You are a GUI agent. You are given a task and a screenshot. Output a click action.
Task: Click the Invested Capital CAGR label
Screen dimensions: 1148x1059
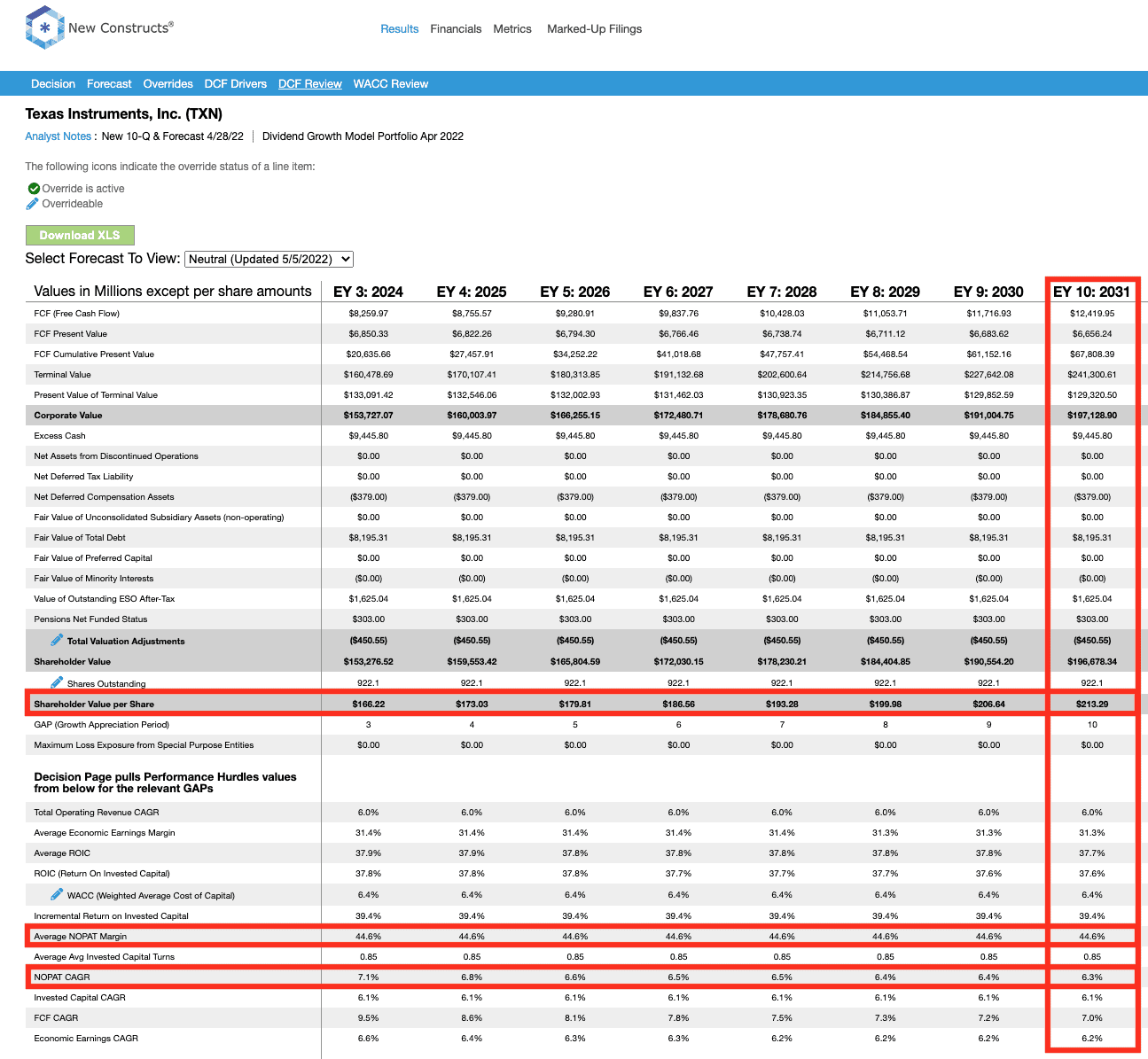pyautogui.click(x=80, y=998)
